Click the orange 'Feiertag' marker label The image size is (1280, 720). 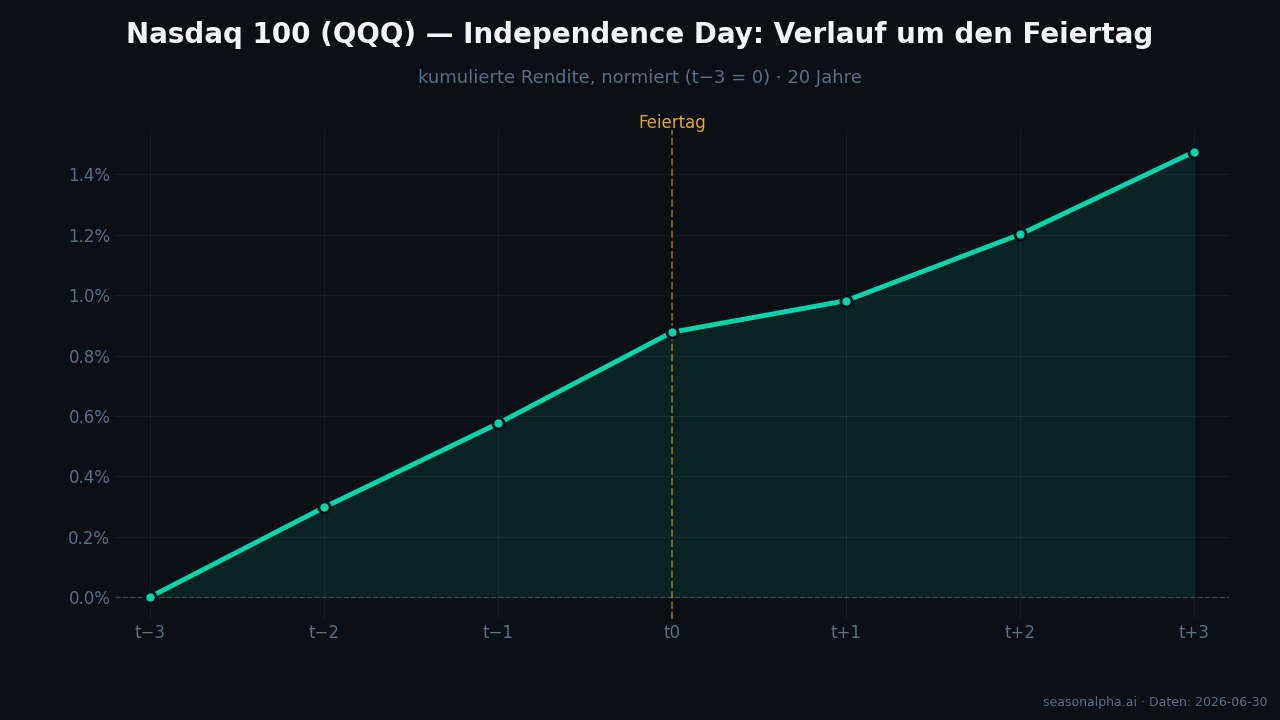[x=672, y=123]
